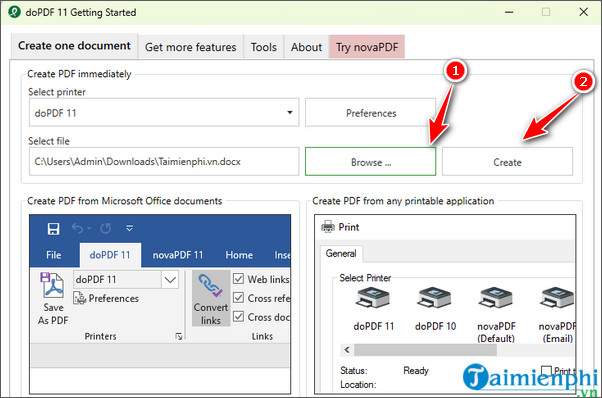The image size is (602, 398).
Task: Click the printer list left scroll arrow
Action: 347,350
